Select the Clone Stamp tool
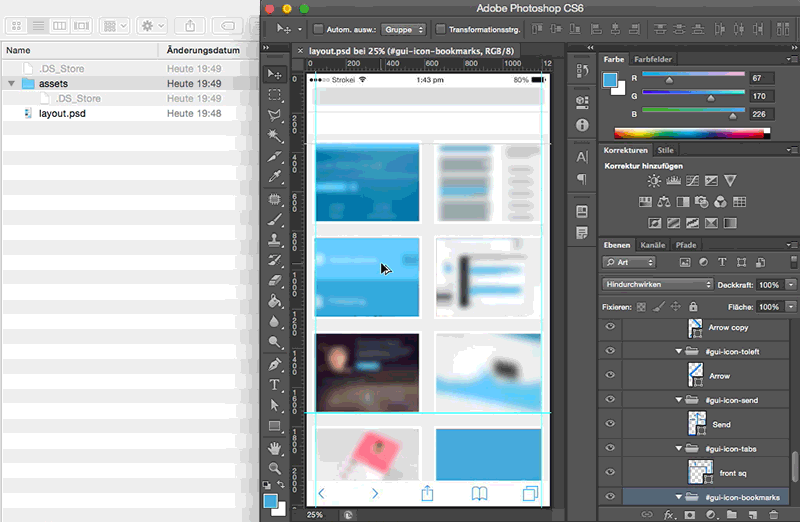The height and width of the screenshot is (522, 800). (x=274, y=240)
